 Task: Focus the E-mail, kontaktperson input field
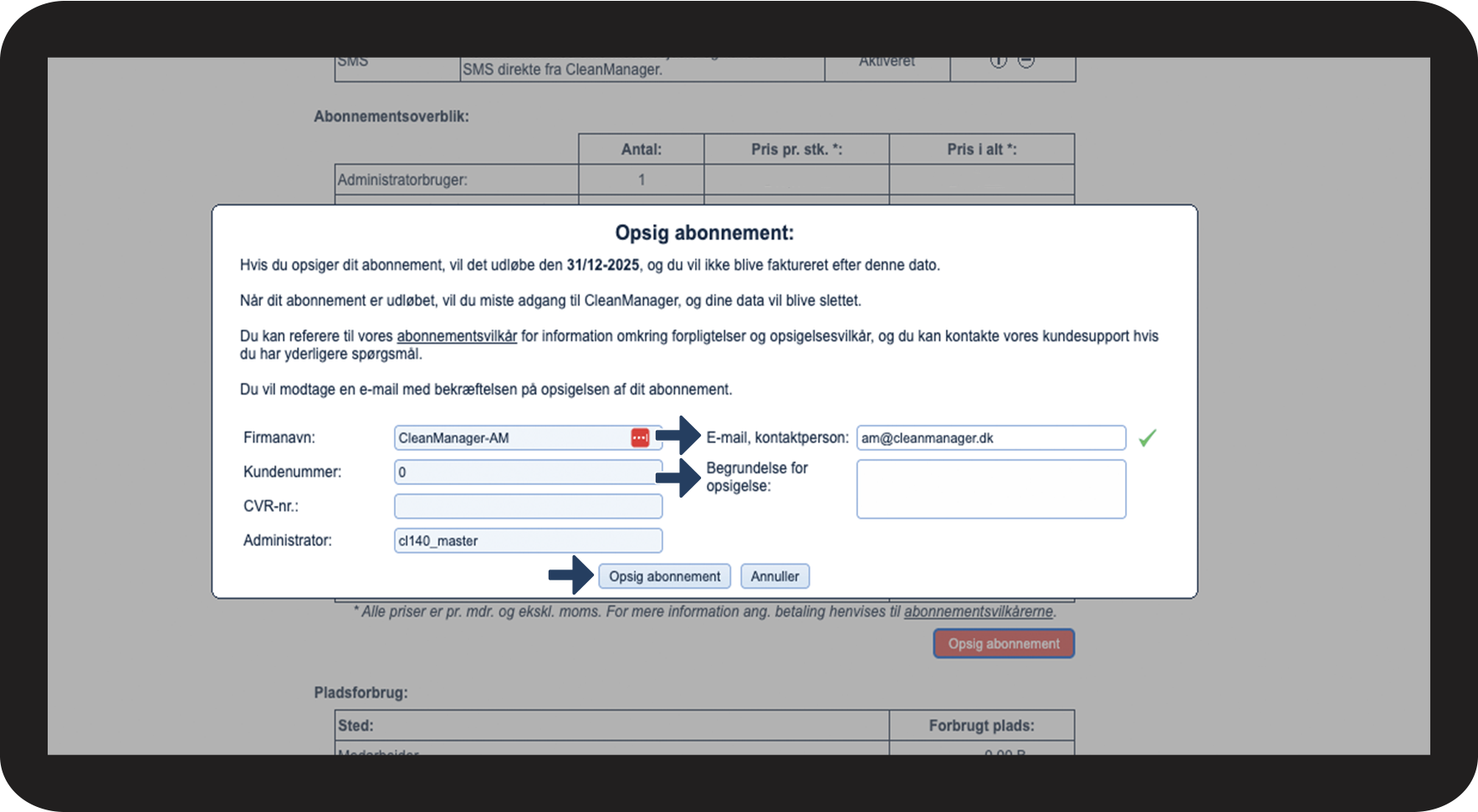click(991, 437)
